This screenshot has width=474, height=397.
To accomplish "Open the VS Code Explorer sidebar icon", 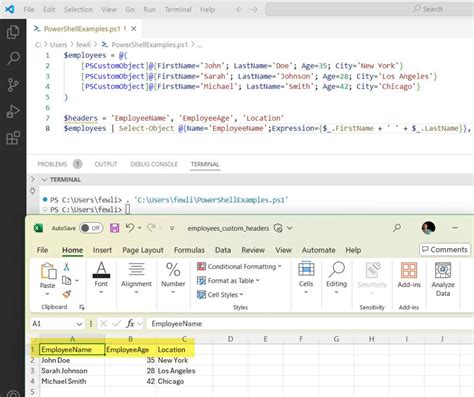I will [x=13, y=32].
